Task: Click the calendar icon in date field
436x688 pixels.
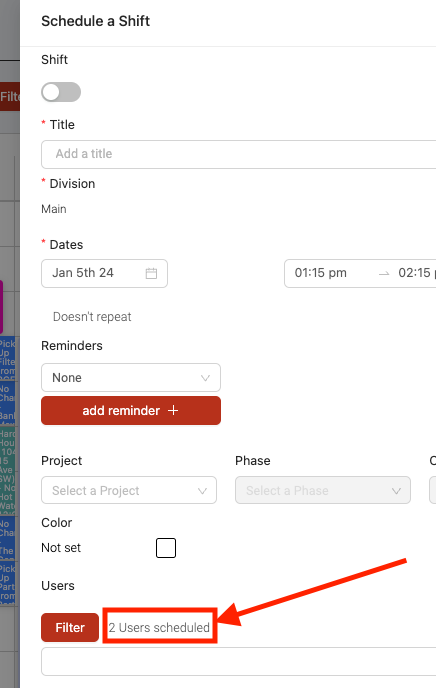Action: pyautogui.click(x=151, y=273)
